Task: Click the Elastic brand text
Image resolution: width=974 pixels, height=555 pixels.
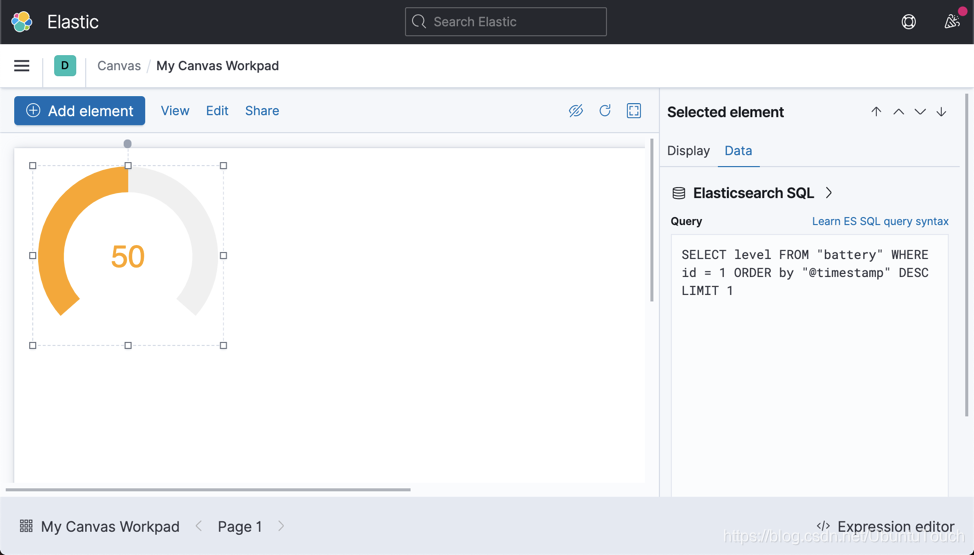Action: (x=73, y=22)
